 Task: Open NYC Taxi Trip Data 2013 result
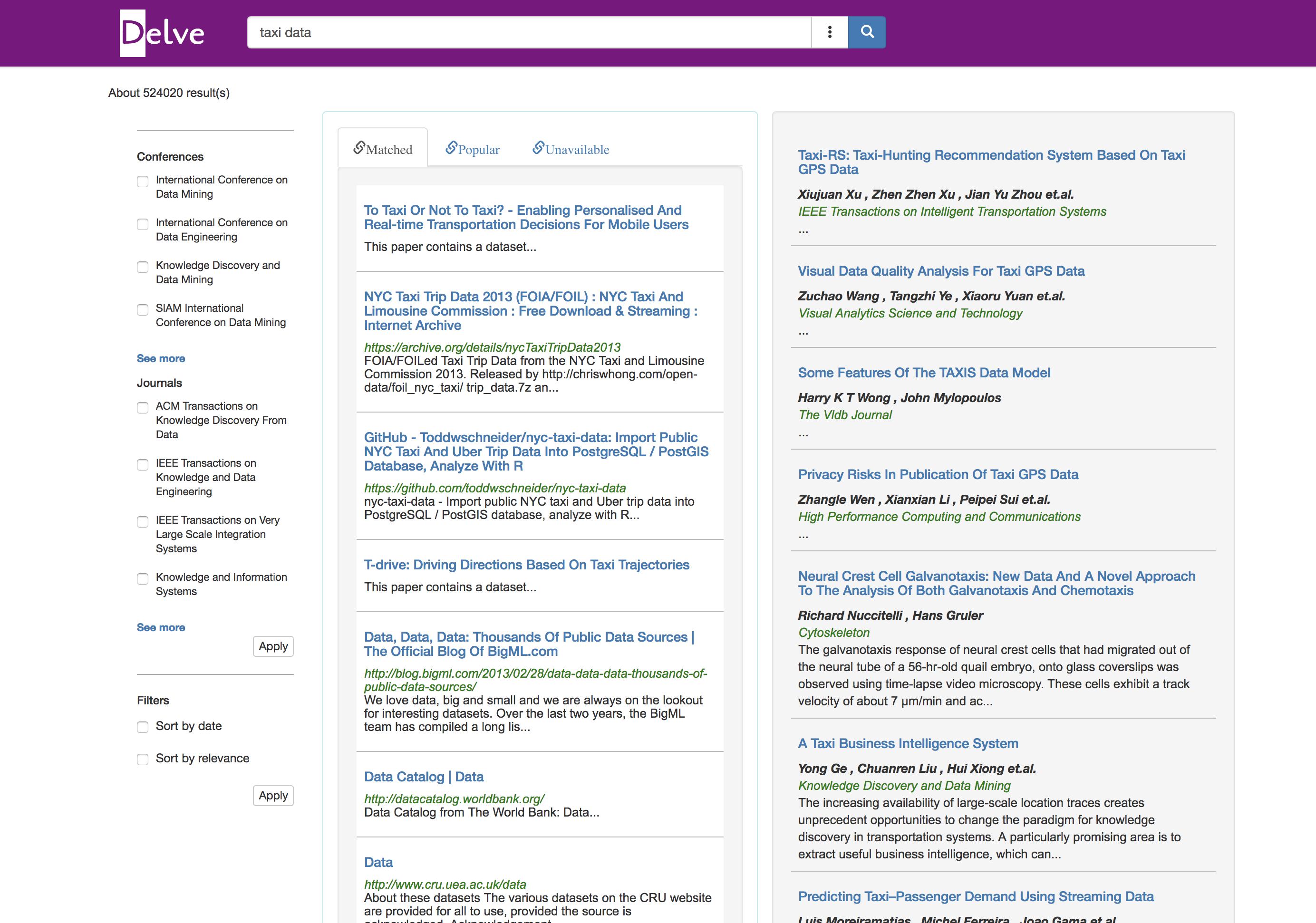tap(531, 311)
